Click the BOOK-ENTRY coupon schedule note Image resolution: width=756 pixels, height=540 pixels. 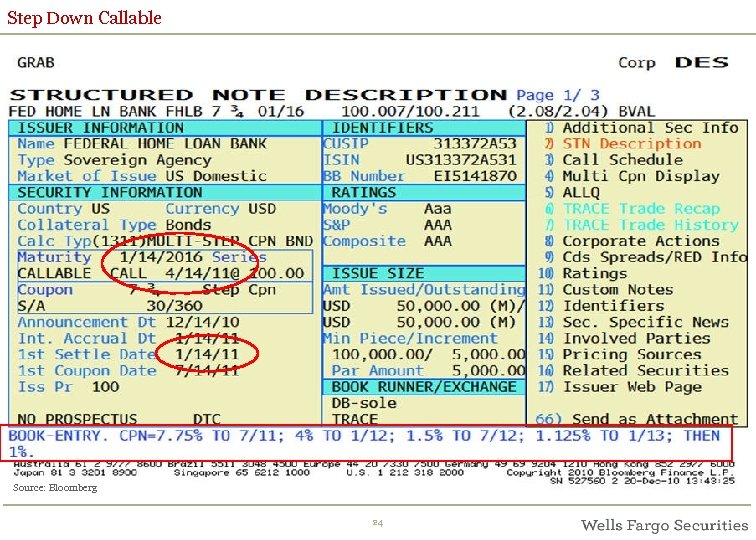point(364,443)
